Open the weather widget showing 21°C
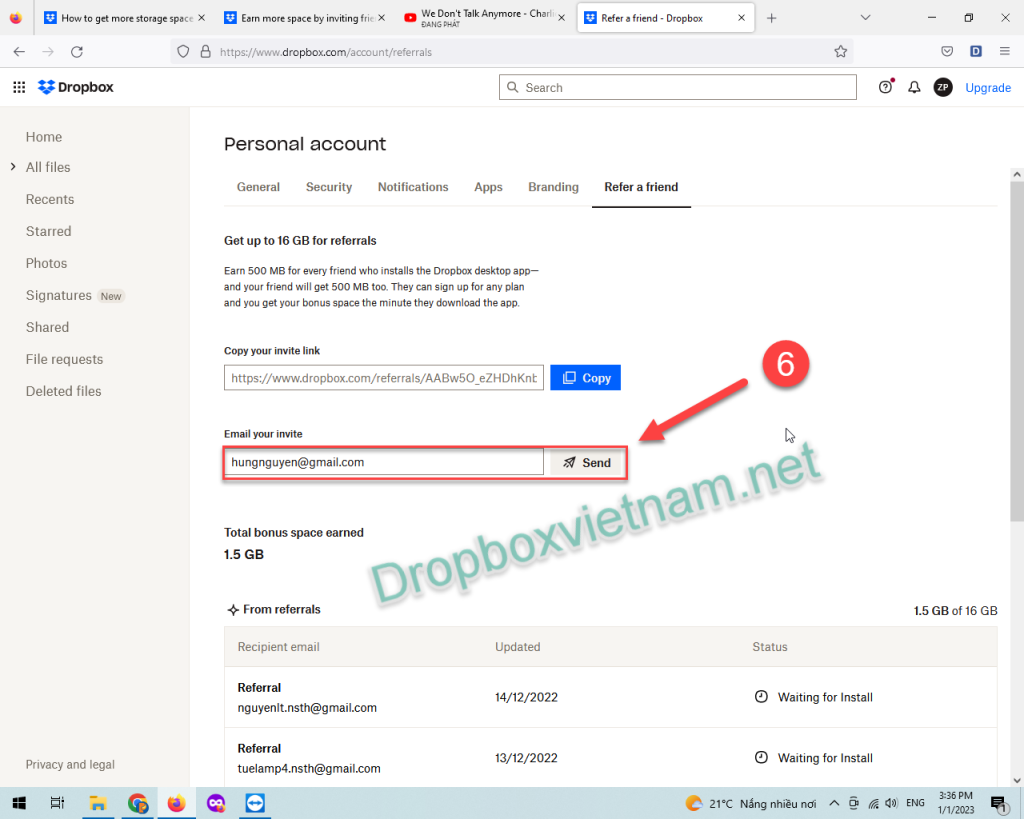Image resolution: width=1024 pixels, height=819 pixels. [x=750, y=803]
